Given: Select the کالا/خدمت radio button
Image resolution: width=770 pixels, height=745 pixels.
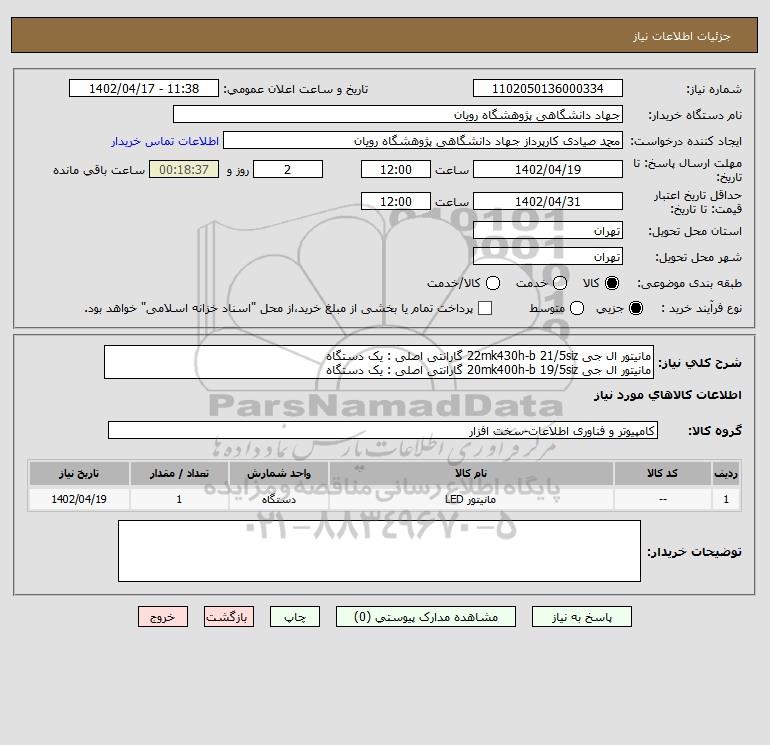Looking at the screenshot, I should (x=493, y=283).
